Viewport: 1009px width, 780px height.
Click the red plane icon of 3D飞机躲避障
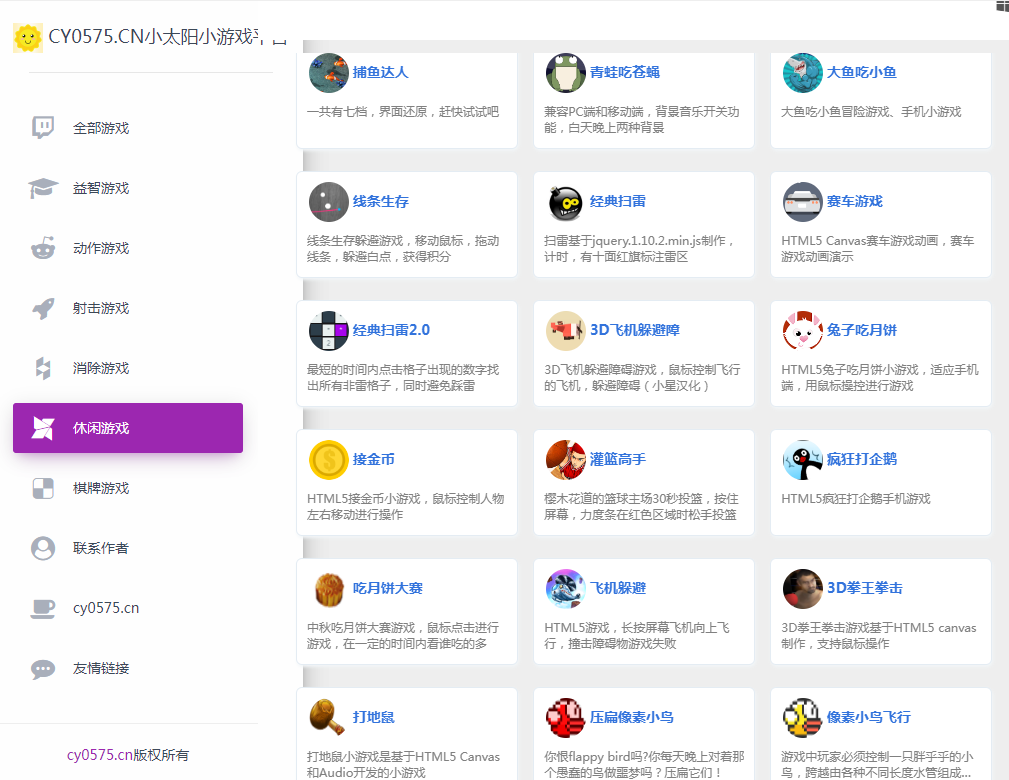click(x=566, y=331)
